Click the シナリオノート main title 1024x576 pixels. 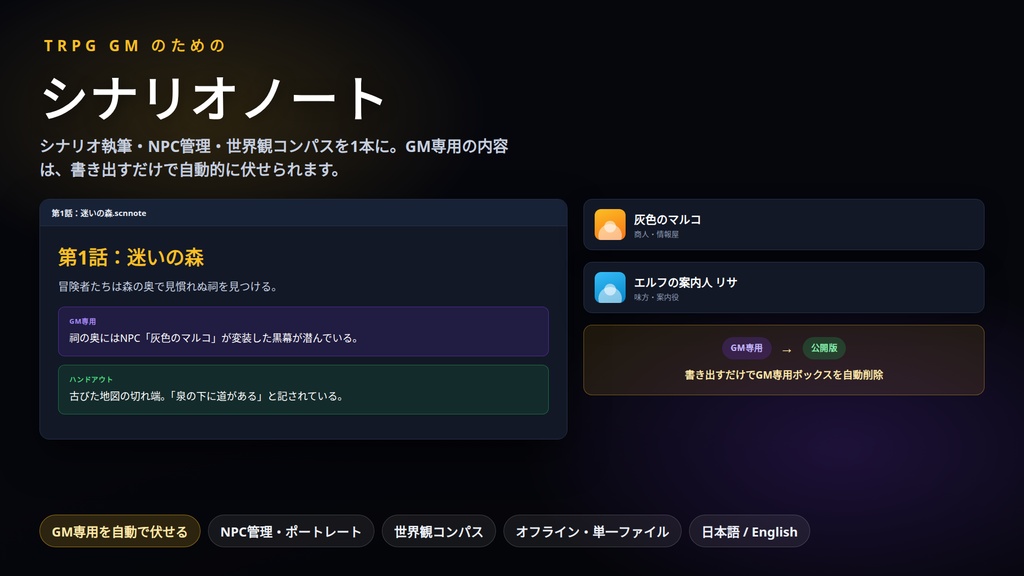(x=212, y=98)
